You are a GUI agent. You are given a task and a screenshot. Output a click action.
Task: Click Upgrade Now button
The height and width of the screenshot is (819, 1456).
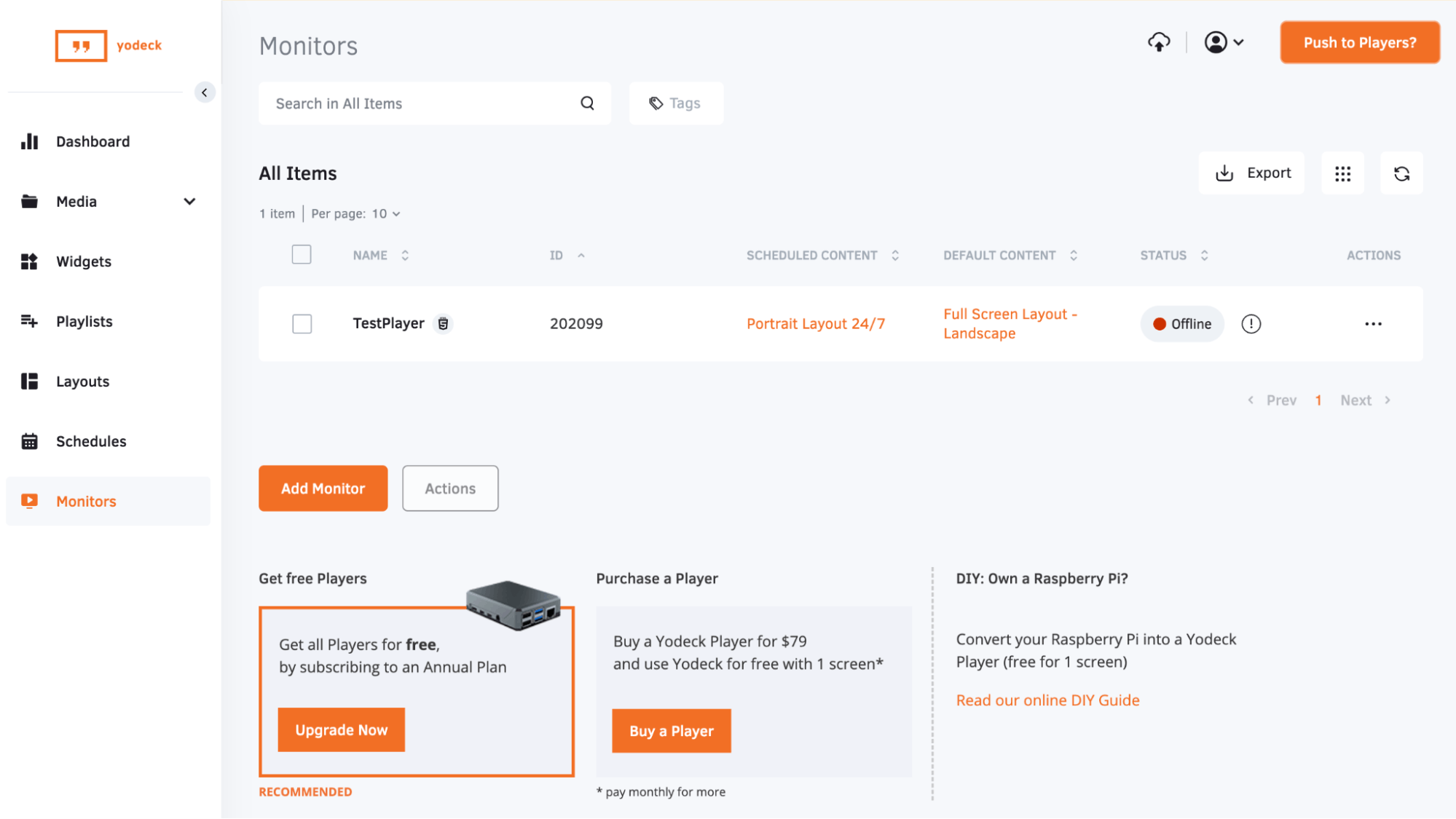coord(341,730)
